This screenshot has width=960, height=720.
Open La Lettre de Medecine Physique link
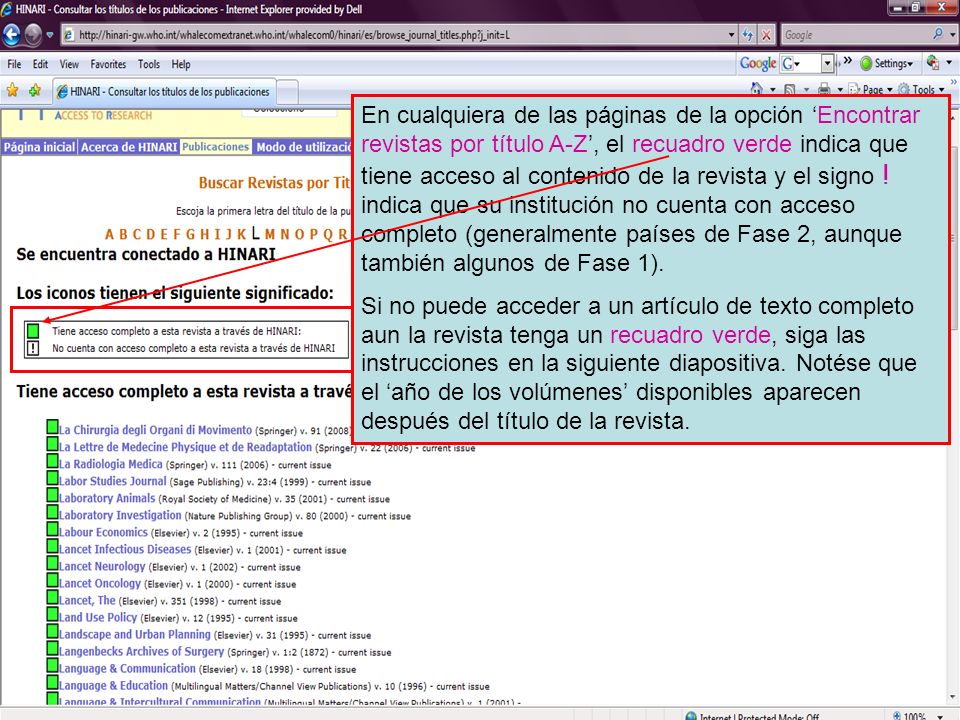[186, 447]
